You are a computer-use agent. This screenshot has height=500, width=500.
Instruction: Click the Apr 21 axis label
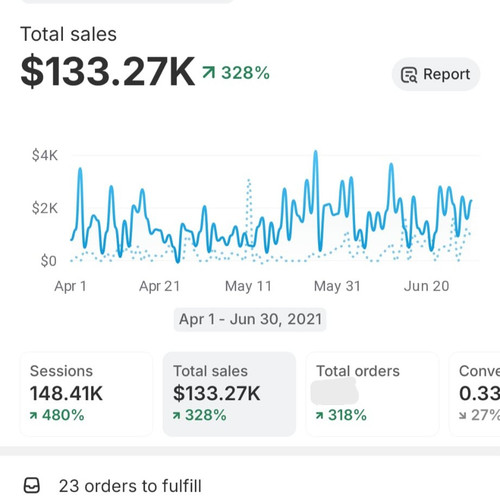tap(159, 286)
